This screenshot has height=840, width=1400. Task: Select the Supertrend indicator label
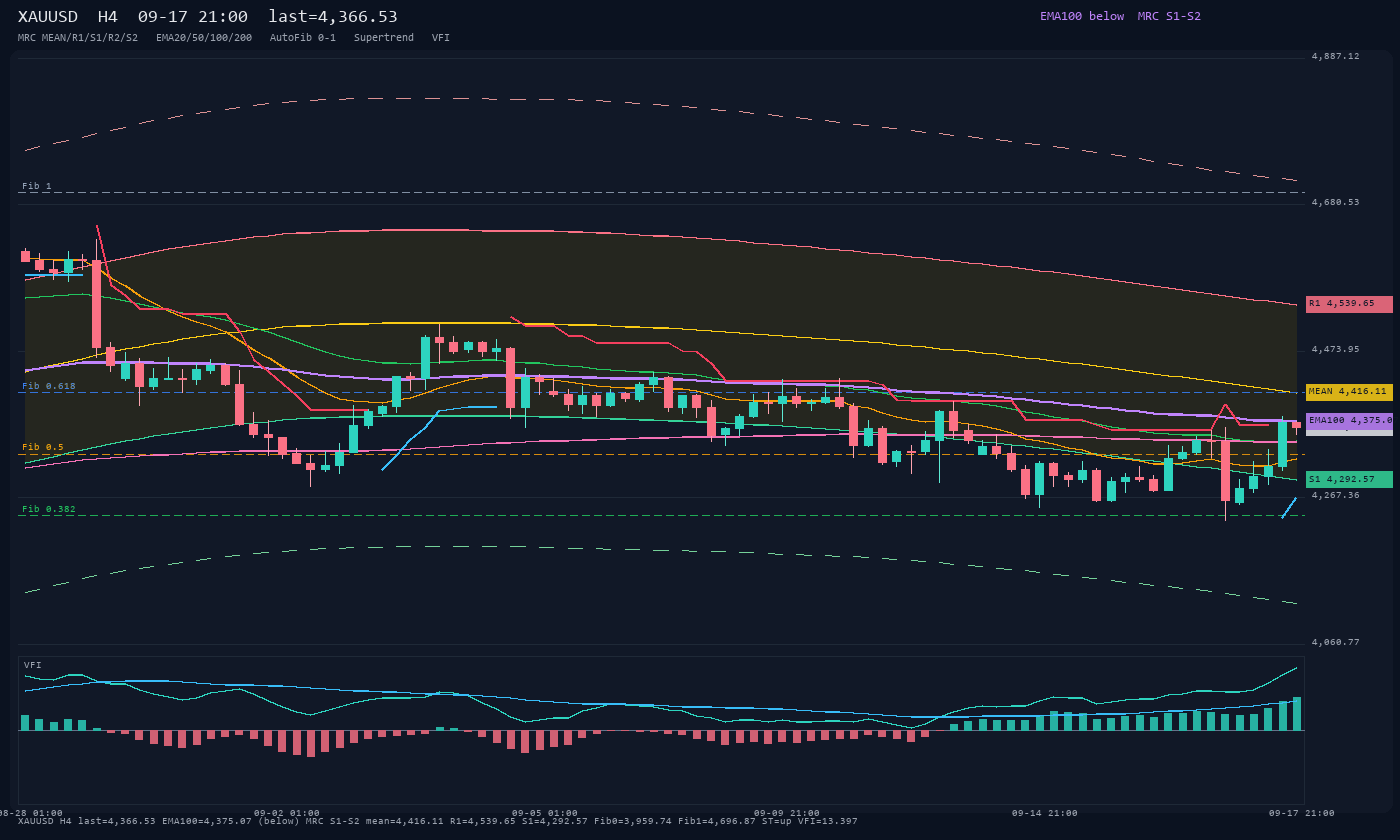point(384,38)
